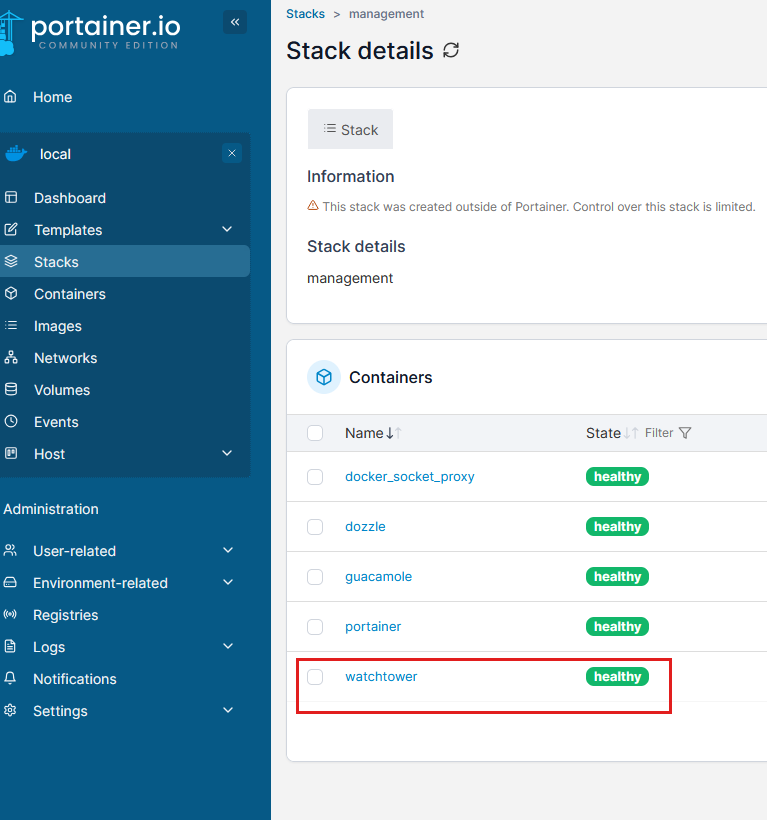Click the Containers panel cube icon

click(324, 377)
